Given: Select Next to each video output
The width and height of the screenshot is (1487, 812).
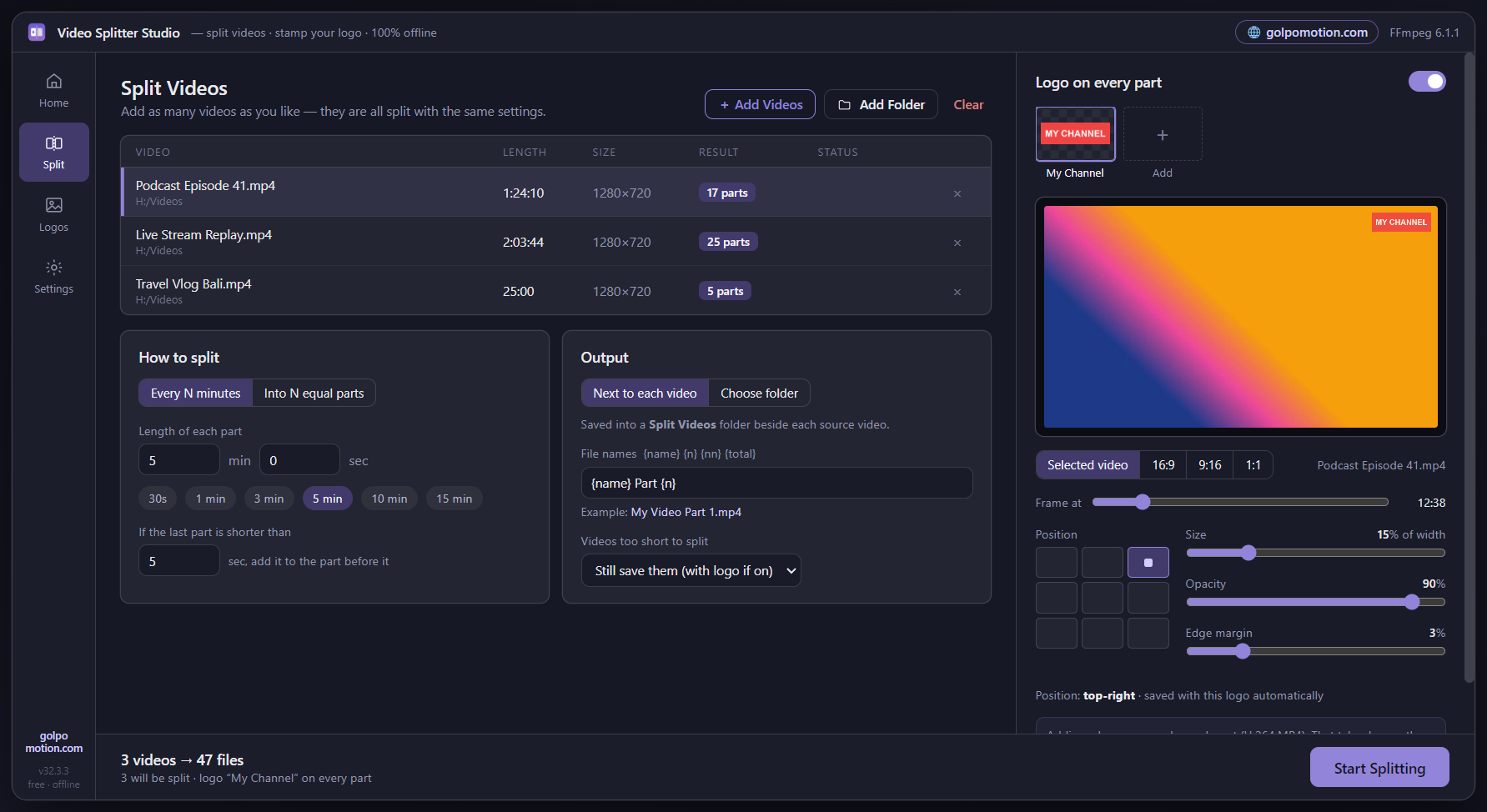Looking at the screenshot, I should click(645, 393).
